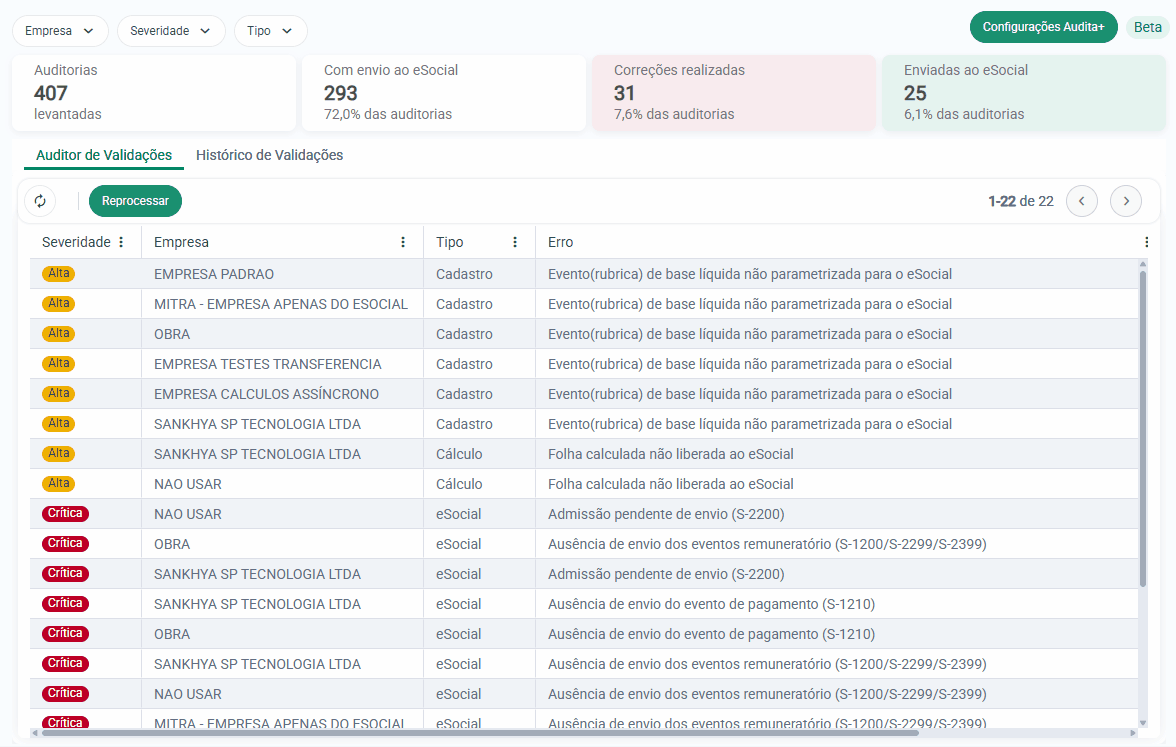Sort by the Empresa column header

(x=182, y=242)
